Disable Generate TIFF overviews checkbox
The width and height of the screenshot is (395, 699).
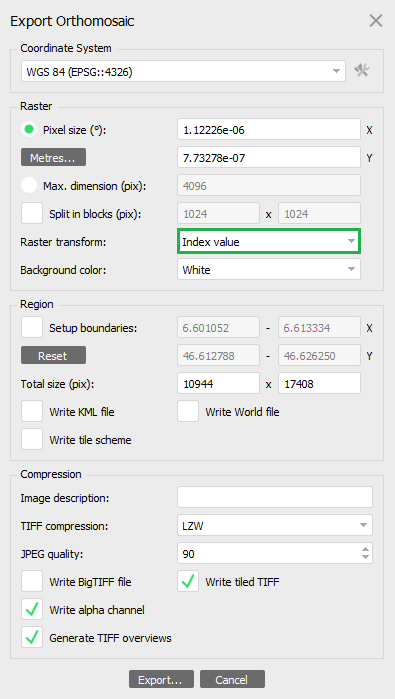coord(32,637)
